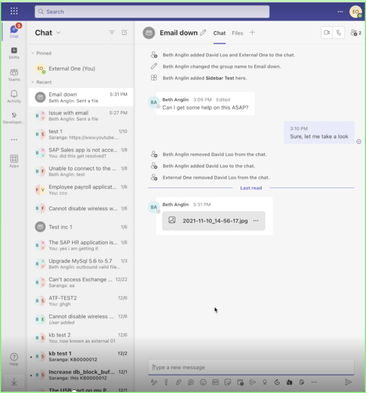Add a tab with the plus button
This screenshot has width=366, height=393.
click(x=252, y=32)
